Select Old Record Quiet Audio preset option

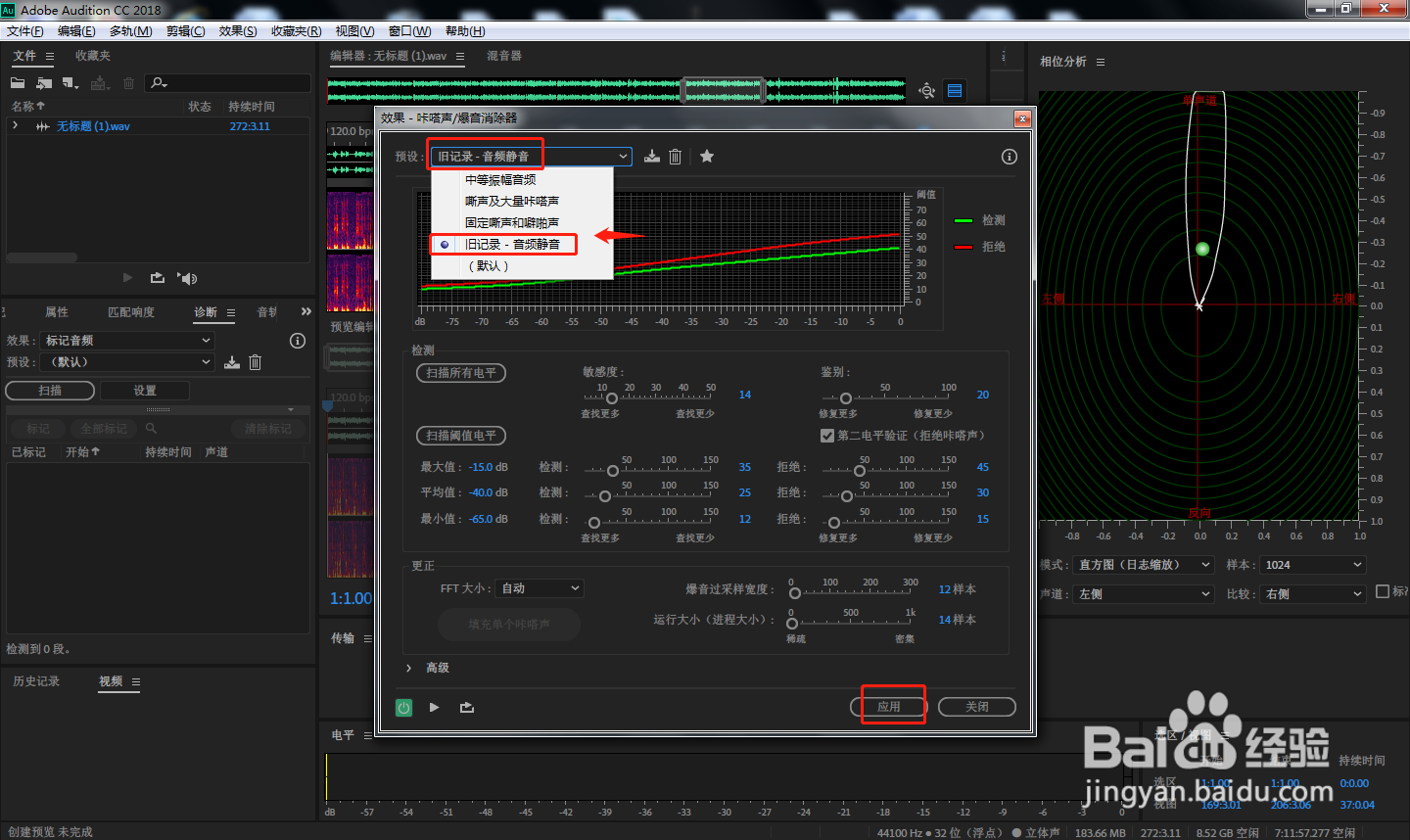coord(522,245)
